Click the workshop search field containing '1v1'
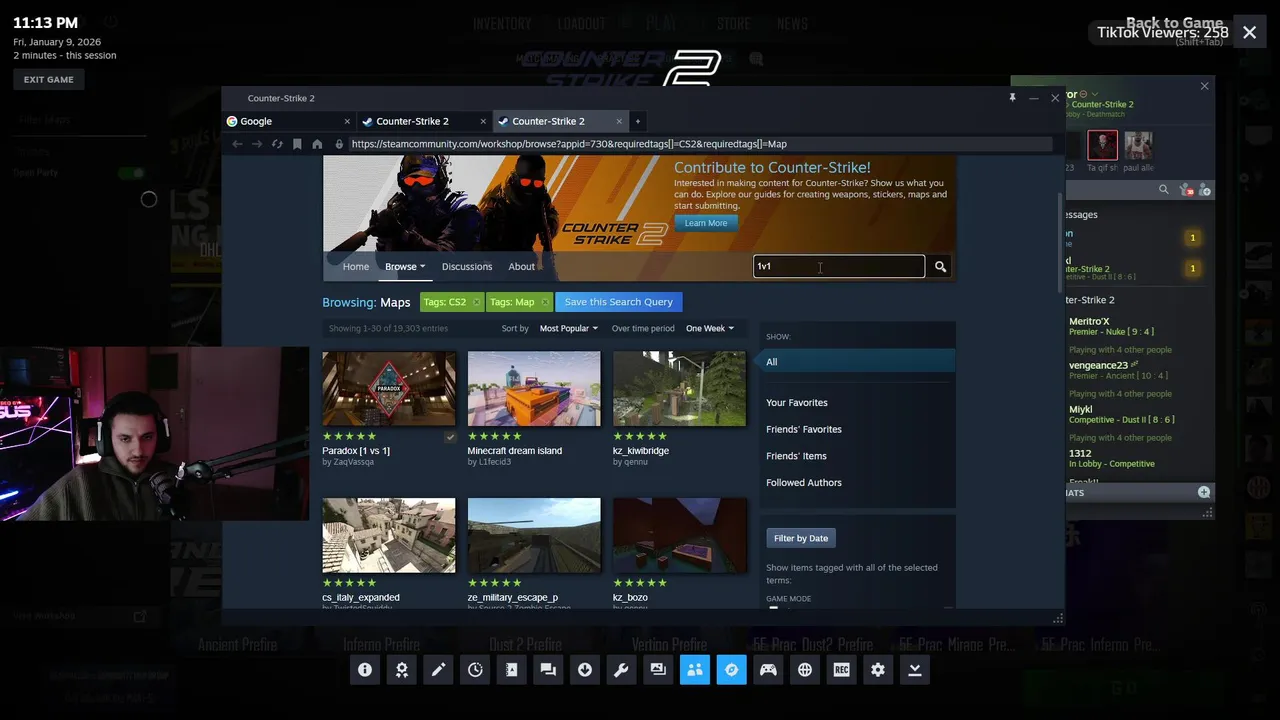Image resolution: width=1280 pixels, height=720 pixels. 839,266
